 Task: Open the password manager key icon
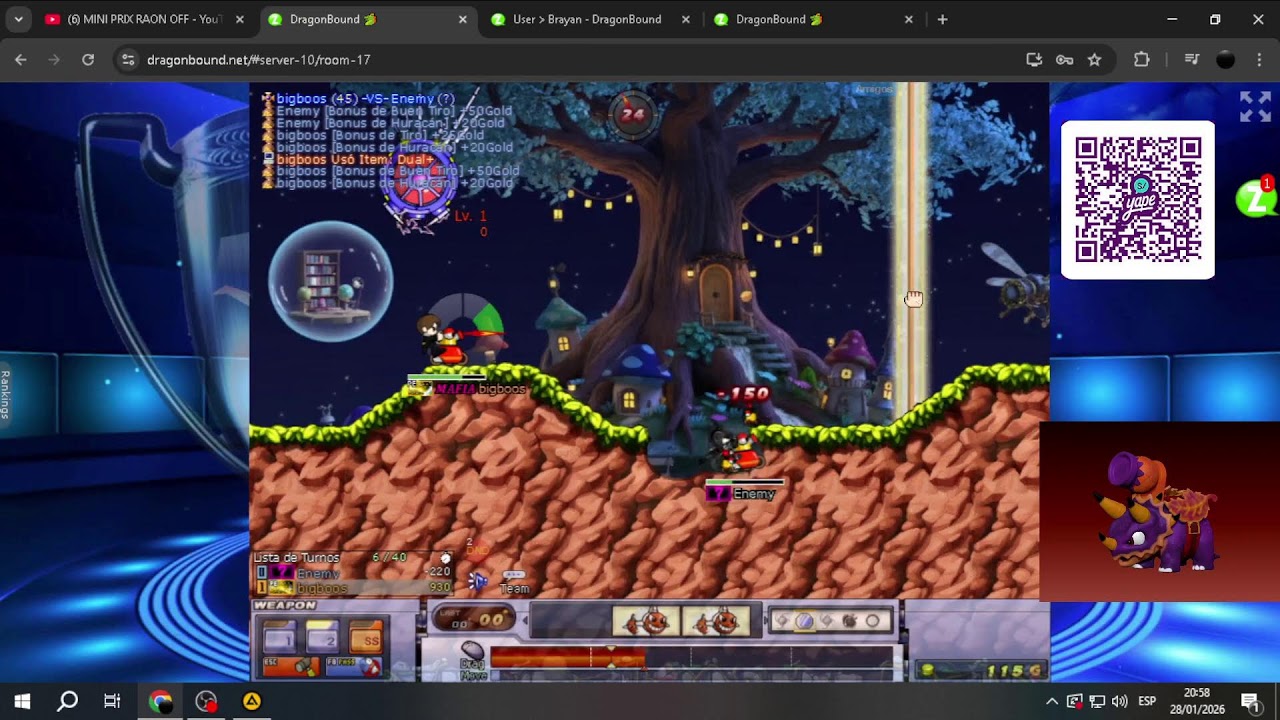tap(1064, 60)
